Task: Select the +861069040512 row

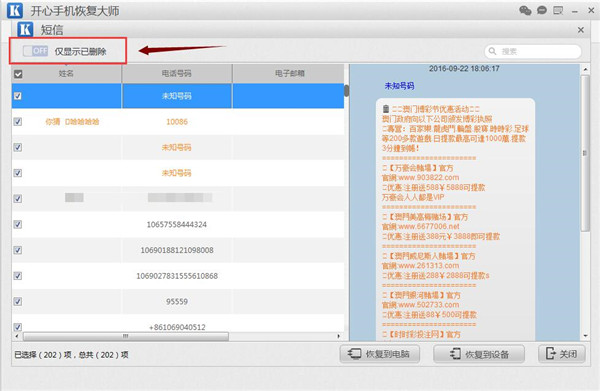Action: (x=178, y=324)
